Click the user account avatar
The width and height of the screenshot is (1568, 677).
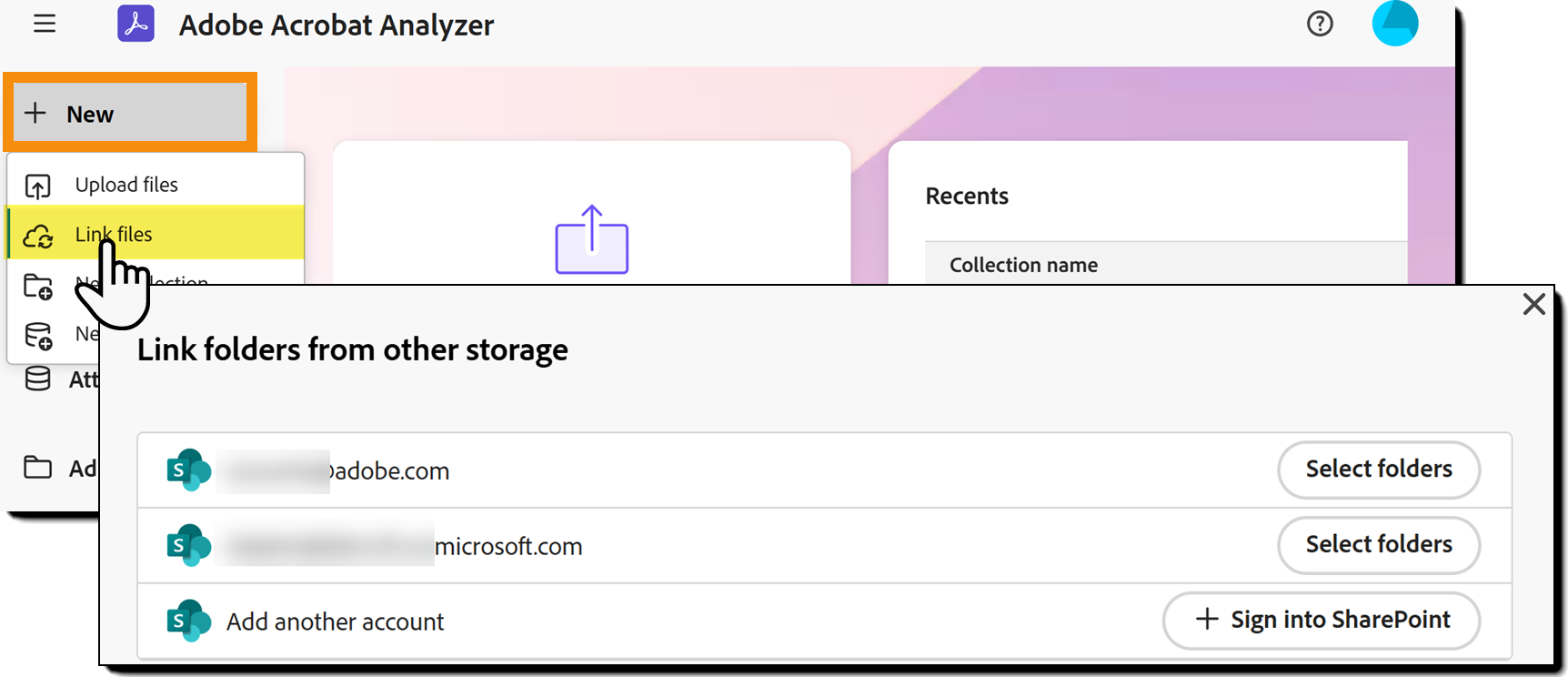[x=1394, y=24]
